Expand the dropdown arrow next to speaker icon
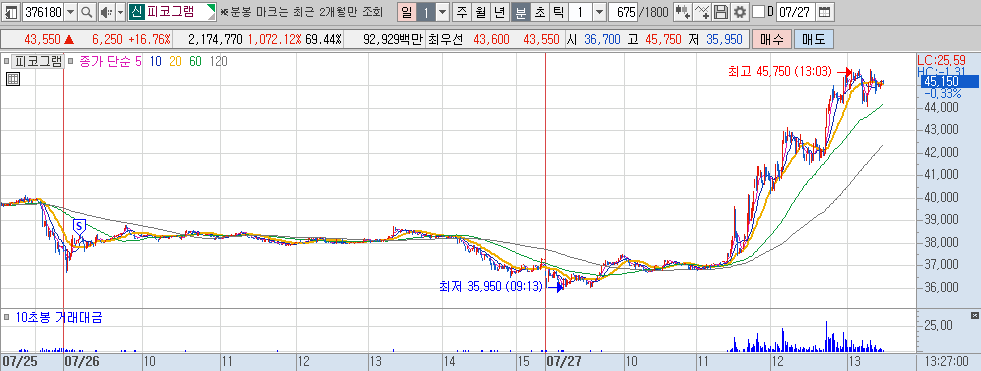The height and width of the screenshot is (371, 981). [x=121, y=12]
